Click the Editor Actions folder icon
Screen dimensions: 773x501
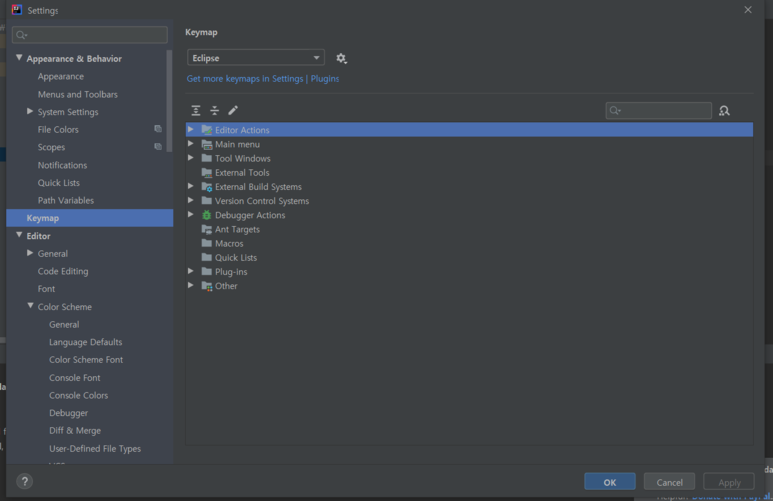point(207,130)
